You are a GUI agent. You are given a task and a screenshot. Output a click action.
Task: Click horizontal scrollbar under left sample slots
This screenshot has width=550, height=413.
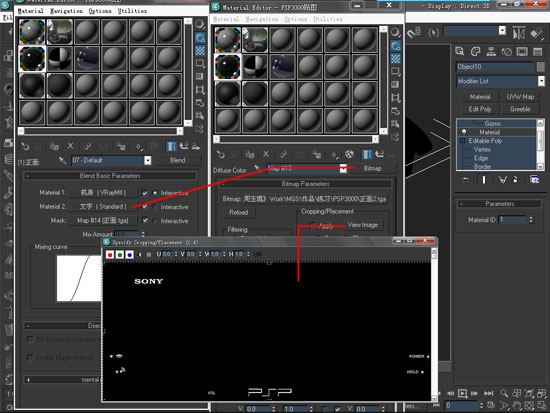coord(102,131)
